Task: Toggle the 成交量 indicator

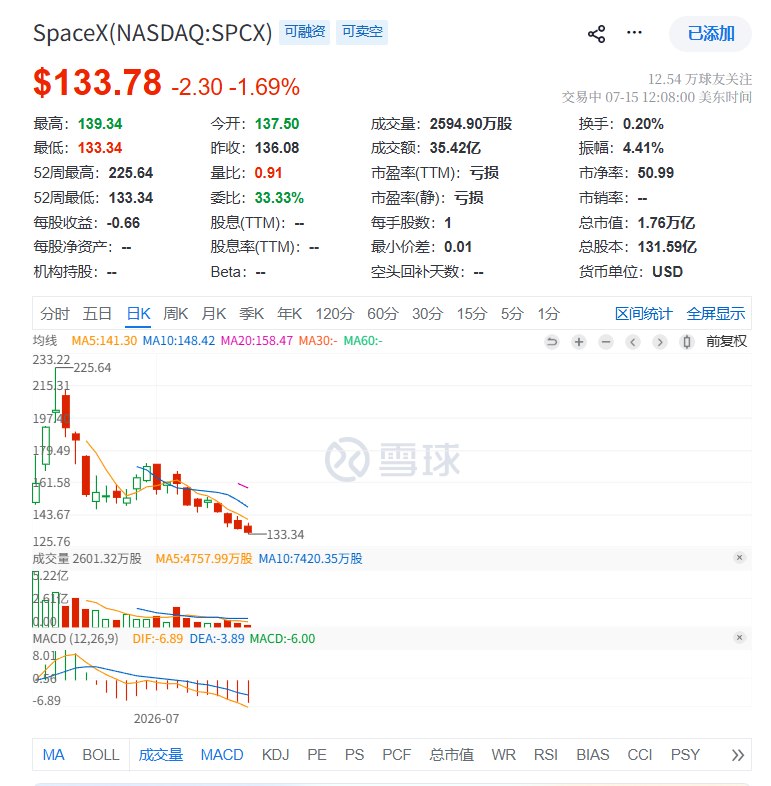Action: [x=160, y=754]
